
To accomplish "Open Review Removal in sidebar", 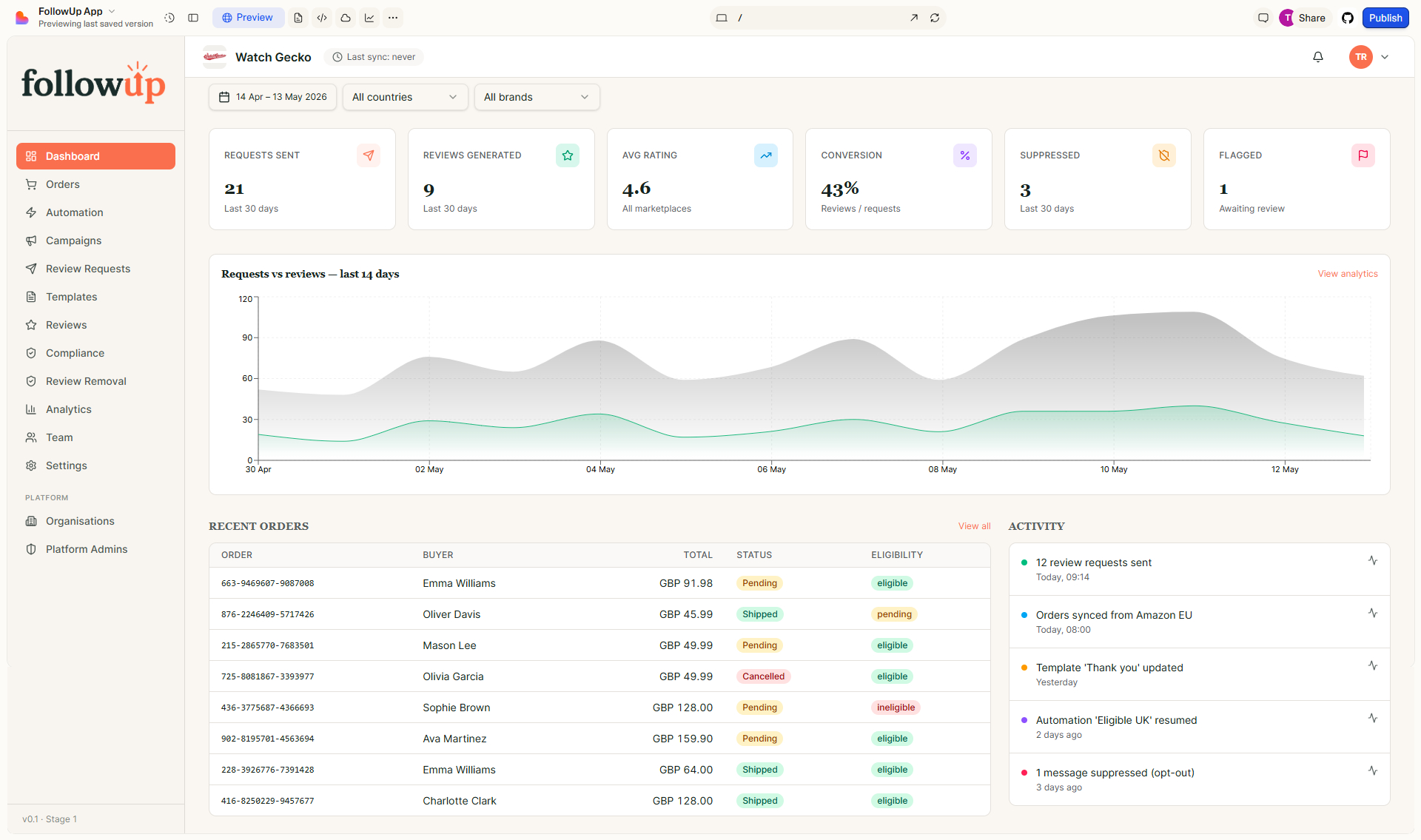I will point(95,381).
